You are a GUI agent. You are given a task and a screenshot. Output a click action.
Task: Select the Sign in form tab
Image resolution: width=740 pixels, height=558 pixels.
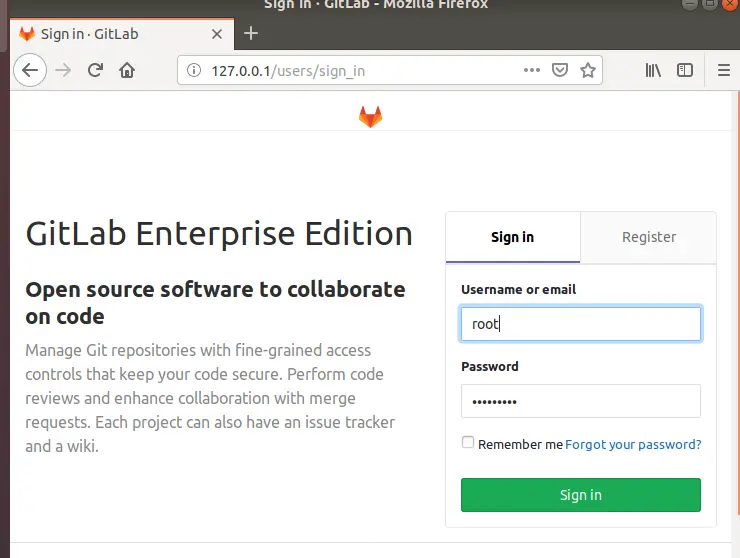point(513,237)
